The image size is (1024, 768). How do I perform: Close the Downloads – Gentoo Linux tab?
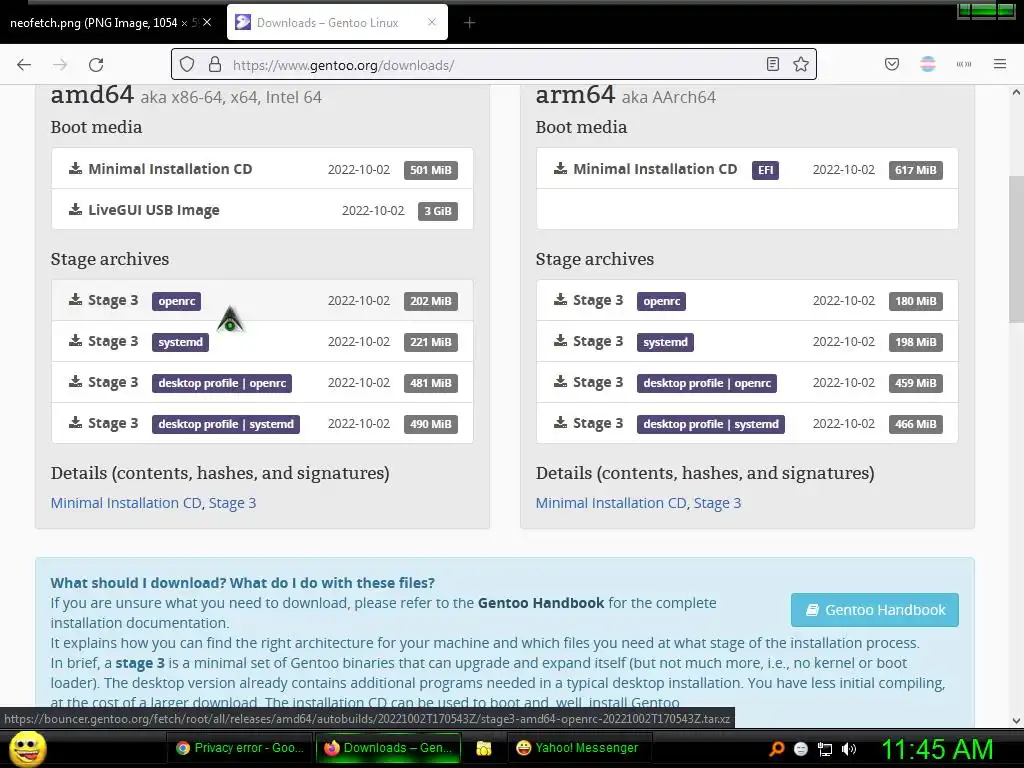point(432,22)
